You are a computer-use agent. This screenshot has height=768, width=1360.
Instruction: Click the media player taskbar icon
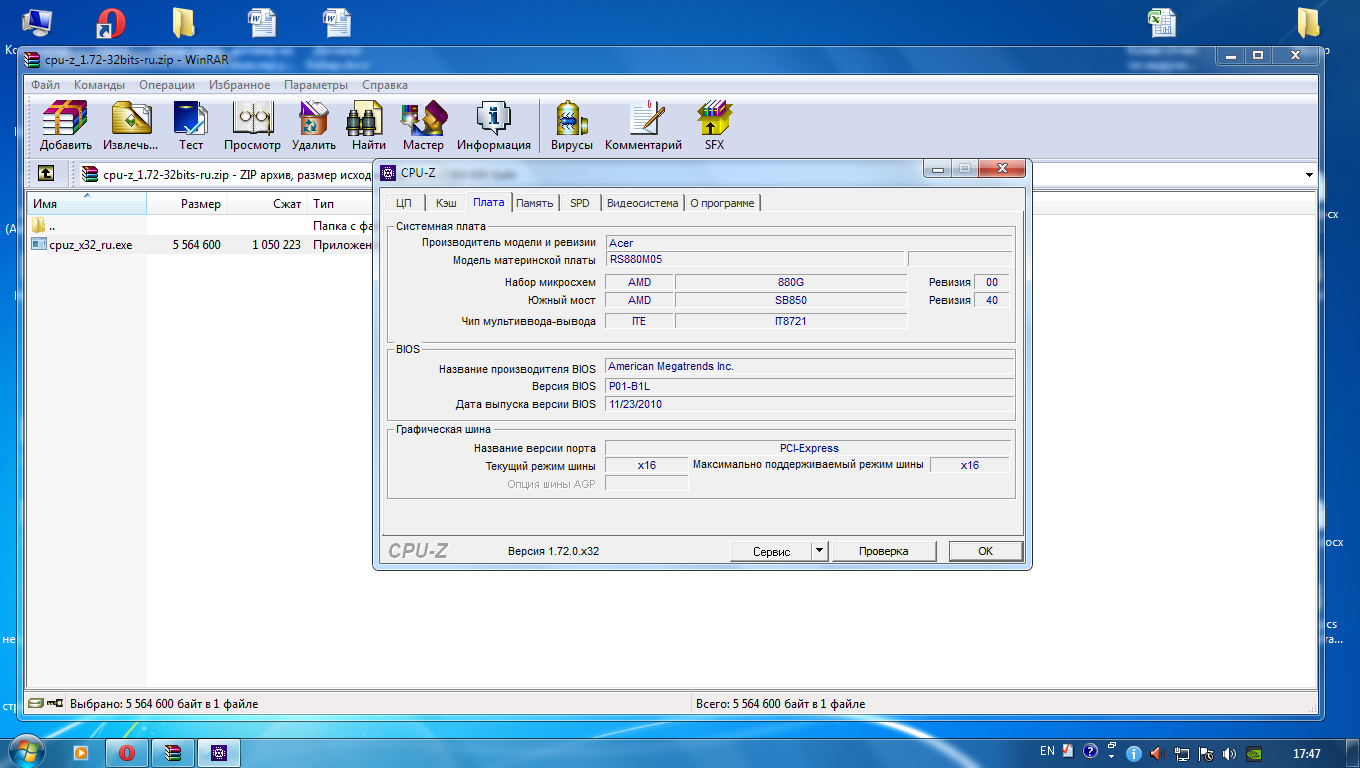tap(81, 752)
